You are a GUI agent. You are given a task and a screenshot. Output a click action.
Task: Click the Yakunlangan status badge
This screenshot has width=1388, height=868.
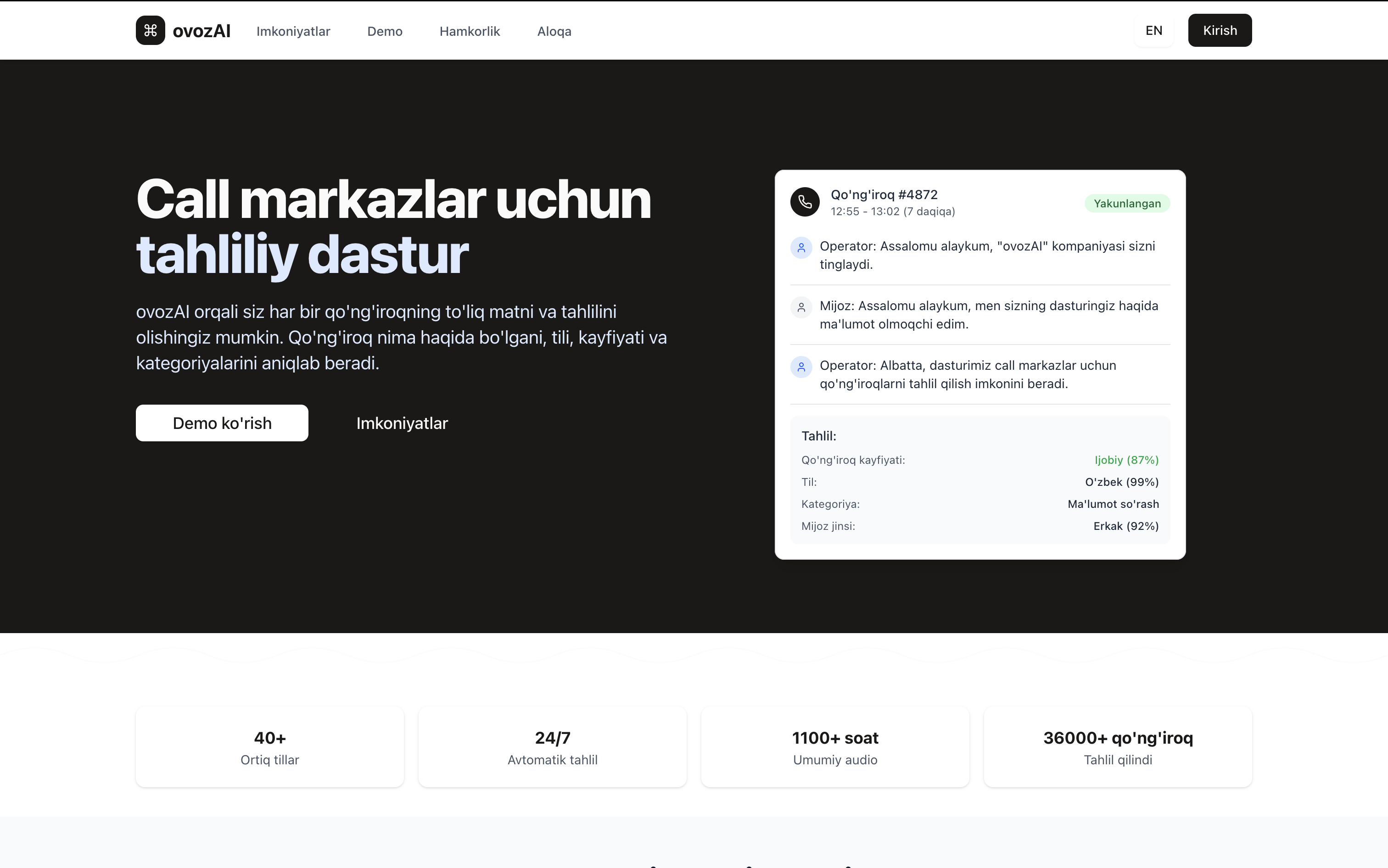tap(1127, 204)
